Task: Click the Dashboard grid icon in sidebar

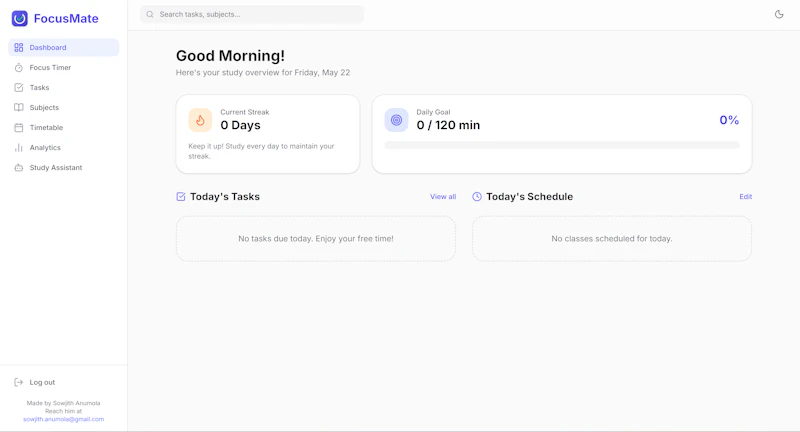Action: [19, 47]
